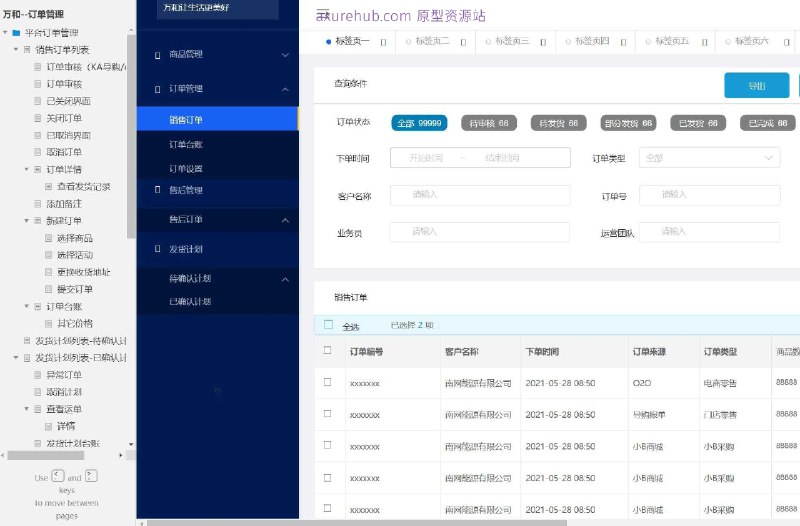Click the tree panel horizontal scrollbar thumb
The image size is (800, 526).
[45, 455]
